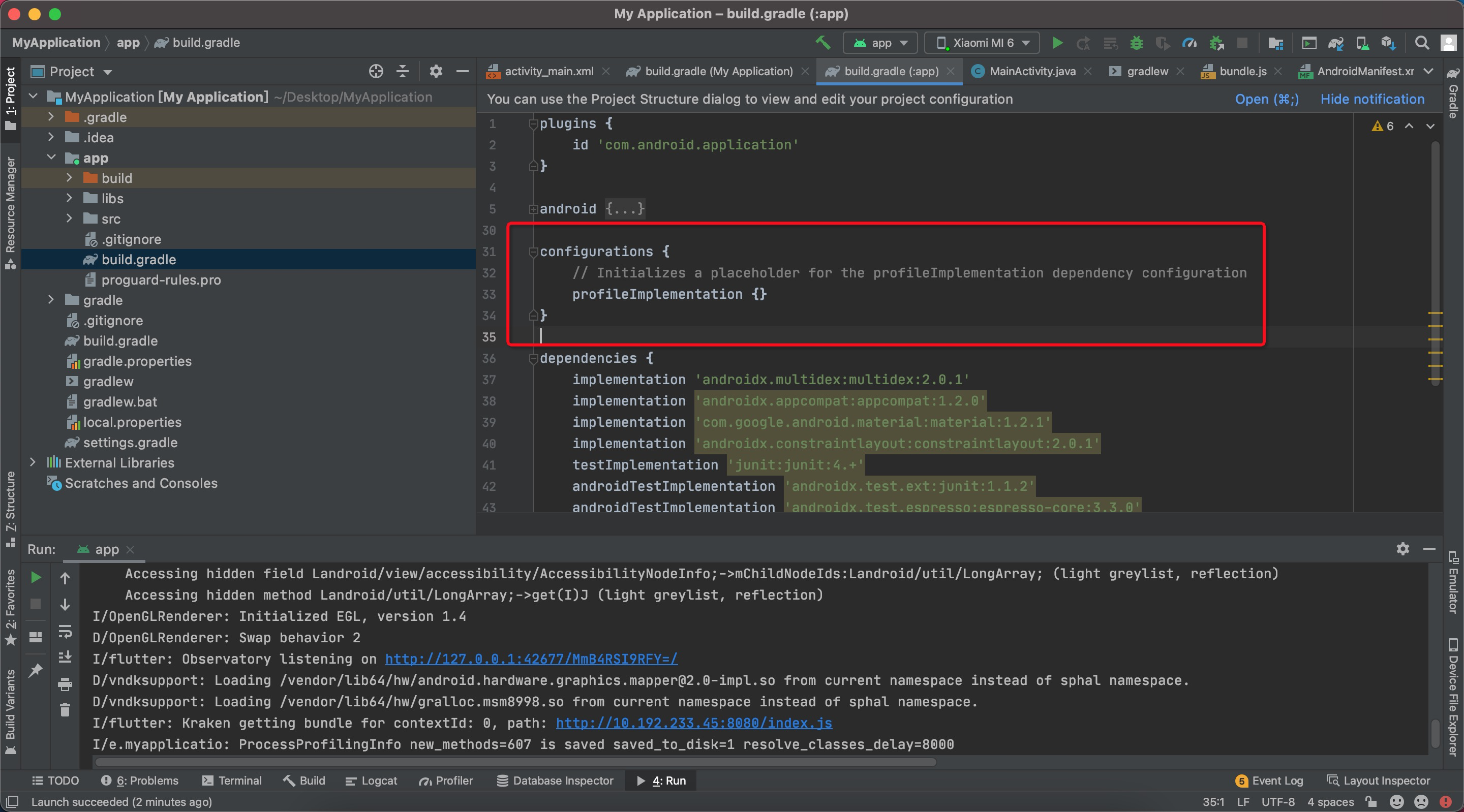Sync project with Gradle files
The width and height of the screenshot is (1464, 812).
click(1336, 43)
